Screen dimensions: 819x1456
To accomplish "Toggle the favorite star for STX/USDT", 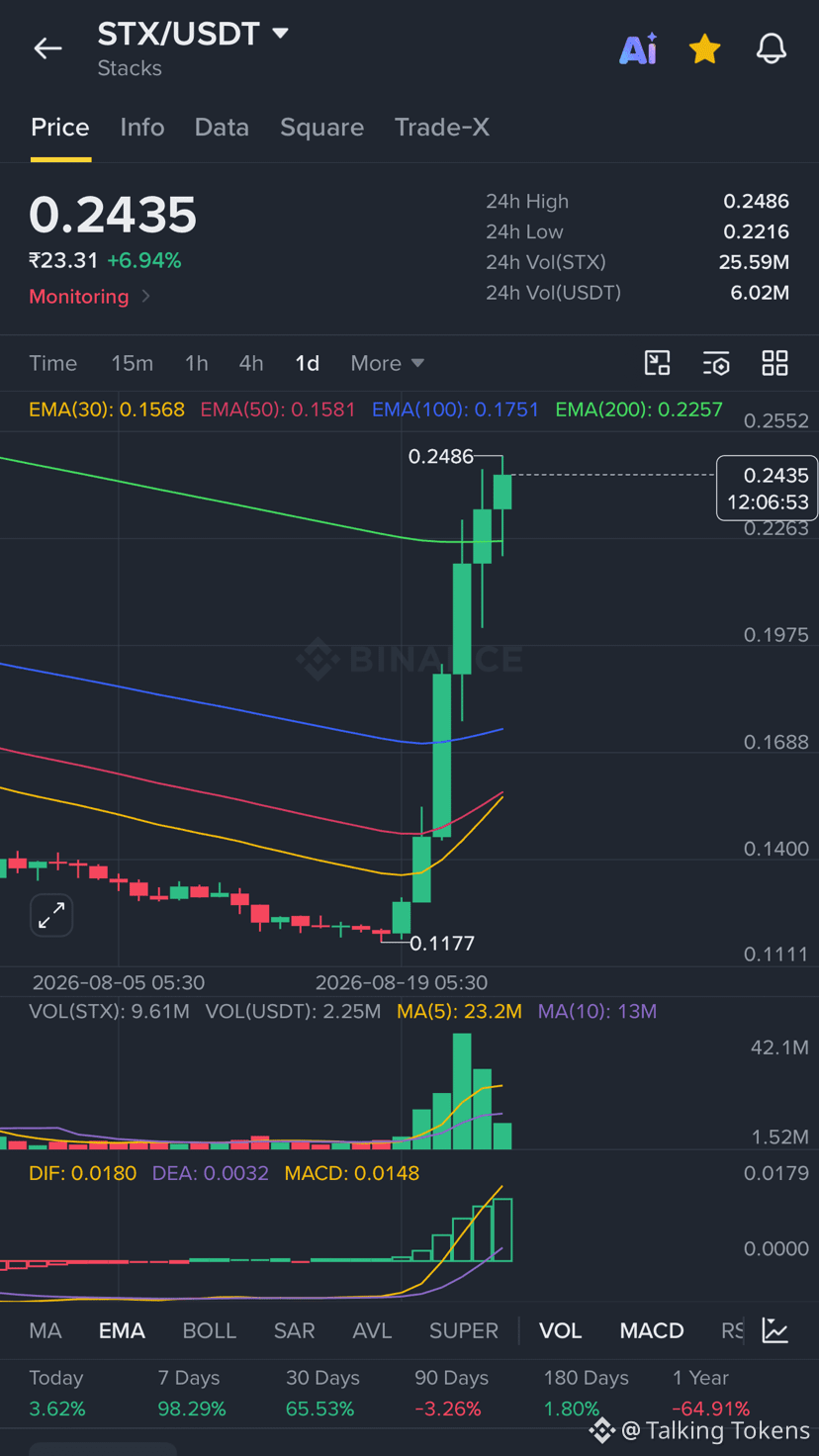I will tap(704, 48).
